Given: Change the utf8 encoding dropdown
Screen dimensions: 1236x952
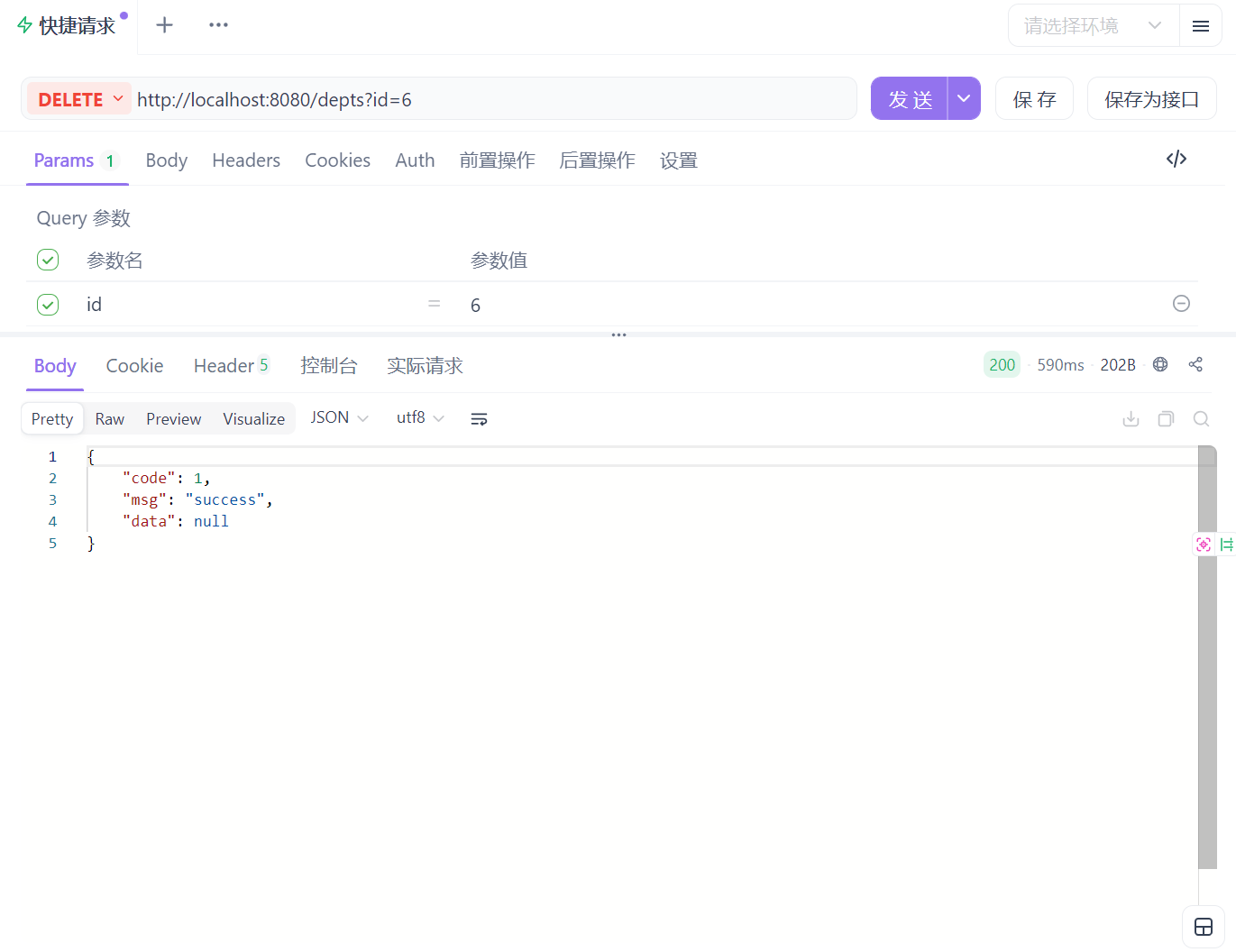Looking at the screenshot, I should [420, 417].
